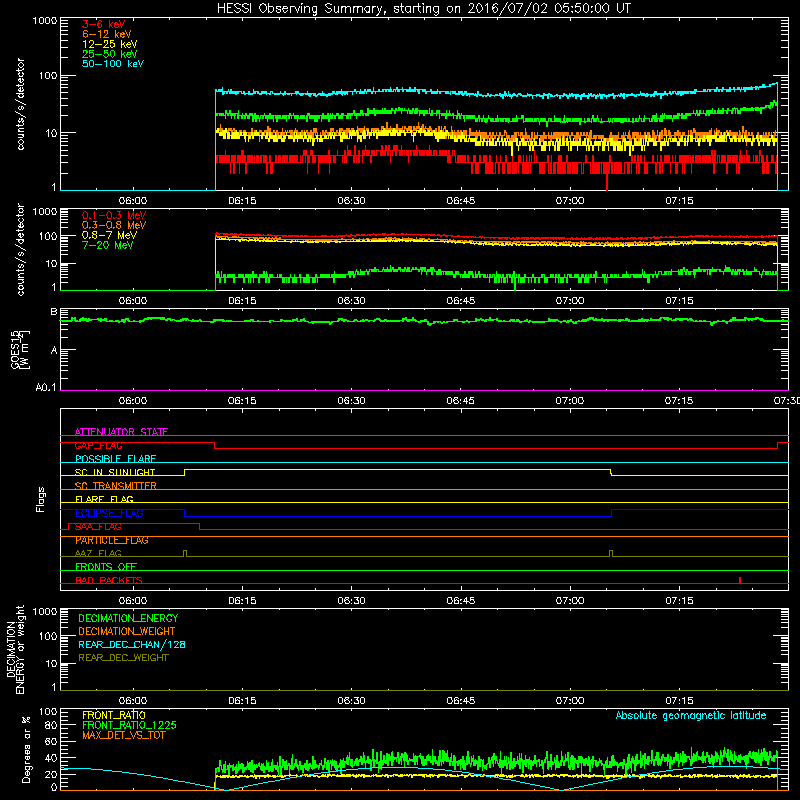Click the yellow FRONT_RATIO legend label
This screenshot has height=800, width=800.
(x=114, y=715)
